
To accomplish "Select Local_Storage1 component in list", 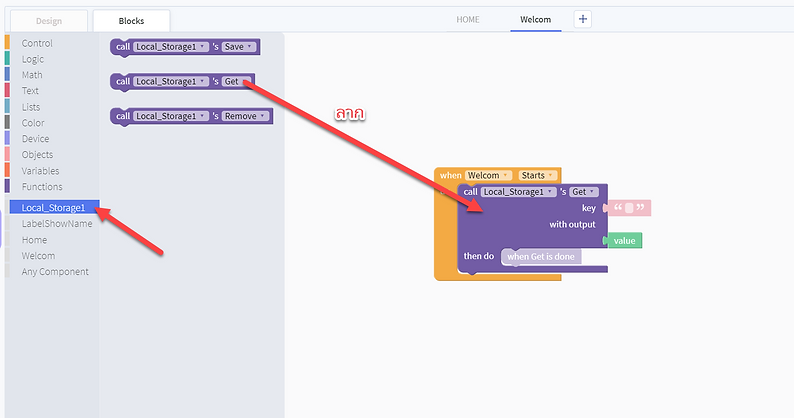I will 53,207.
